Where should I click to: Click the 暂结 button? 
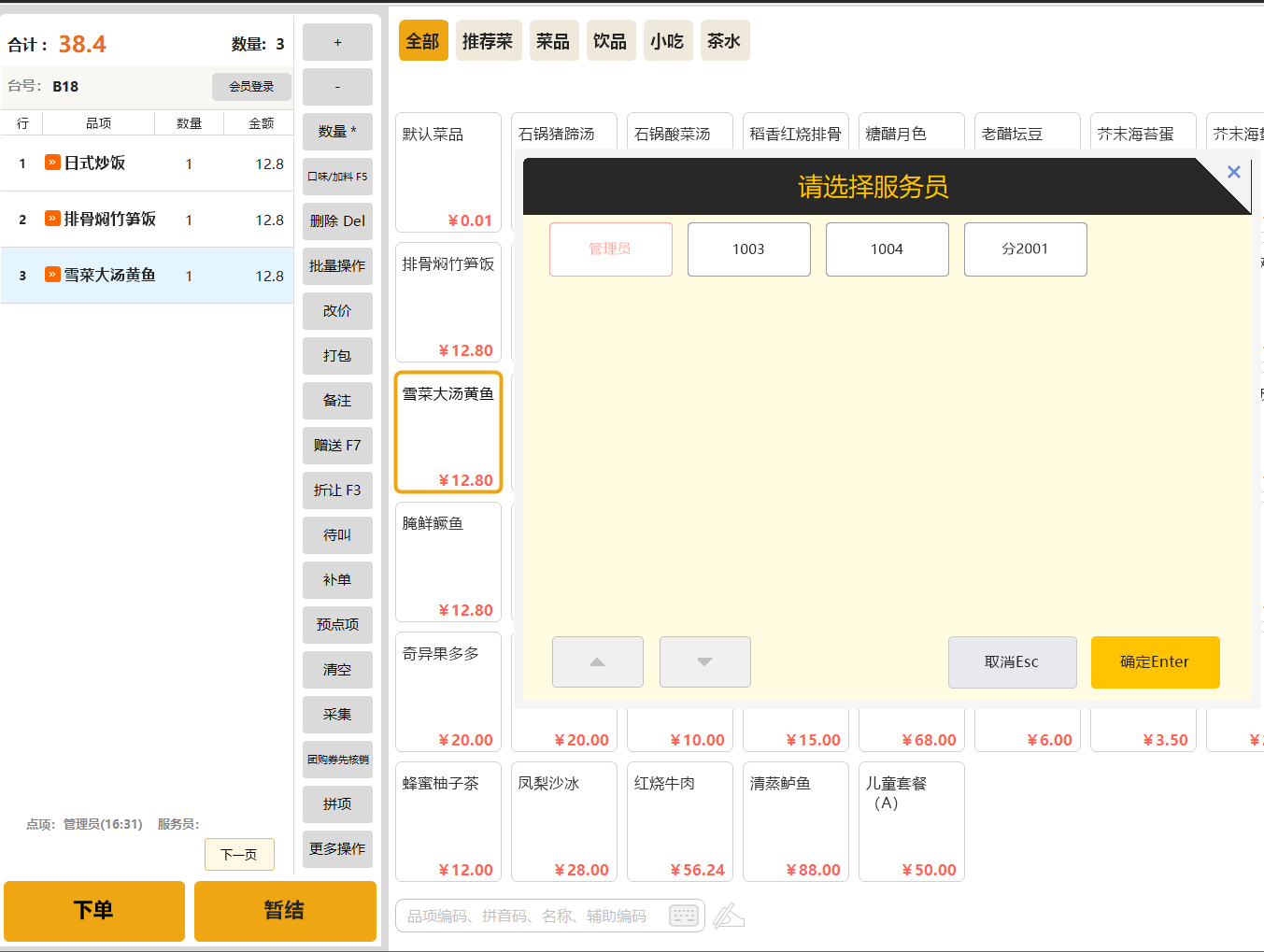click(x=285, y=911)
